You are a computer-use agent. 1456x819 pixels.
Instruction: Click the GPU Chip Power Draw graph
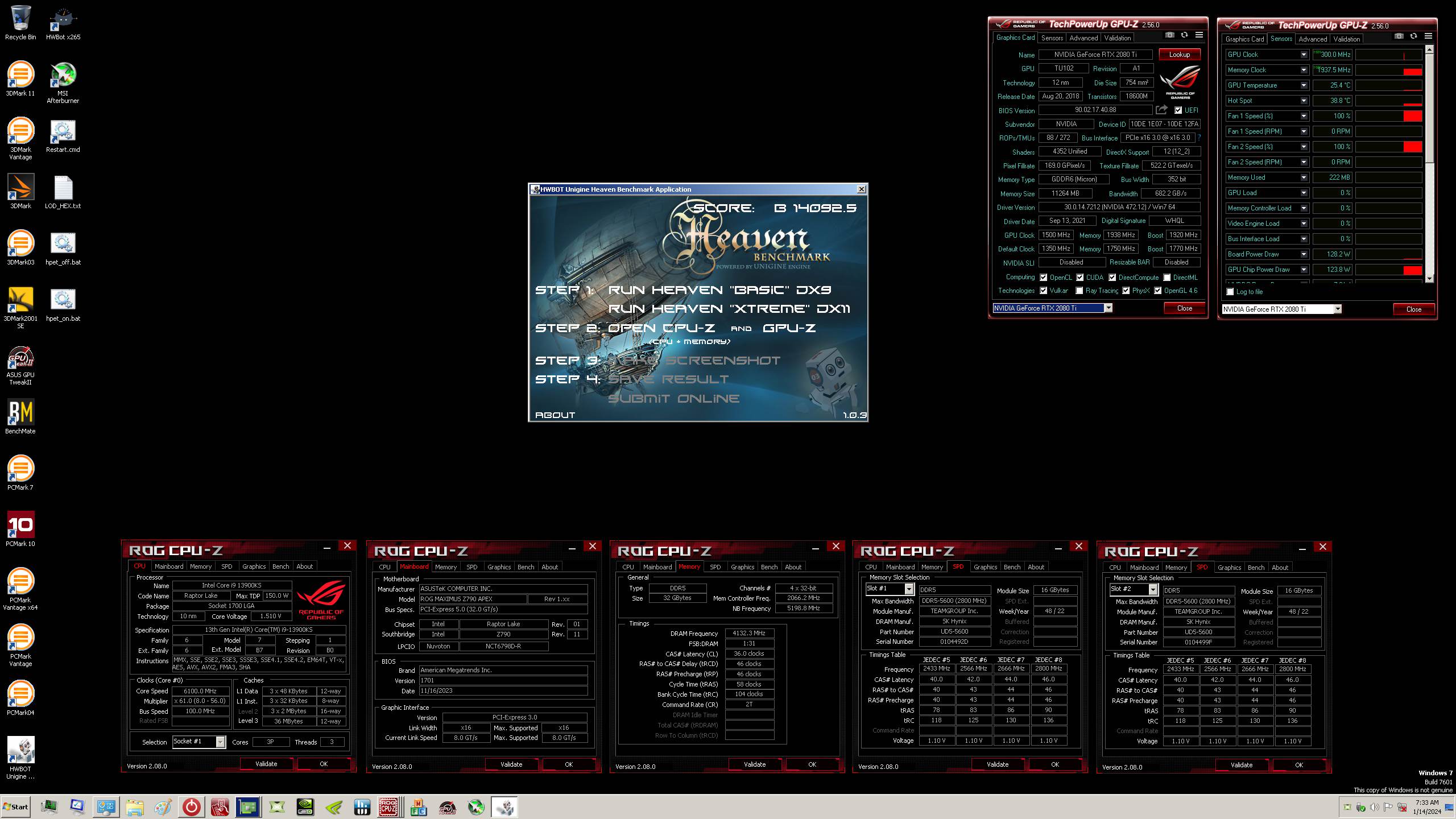[x=1389, y=270]
